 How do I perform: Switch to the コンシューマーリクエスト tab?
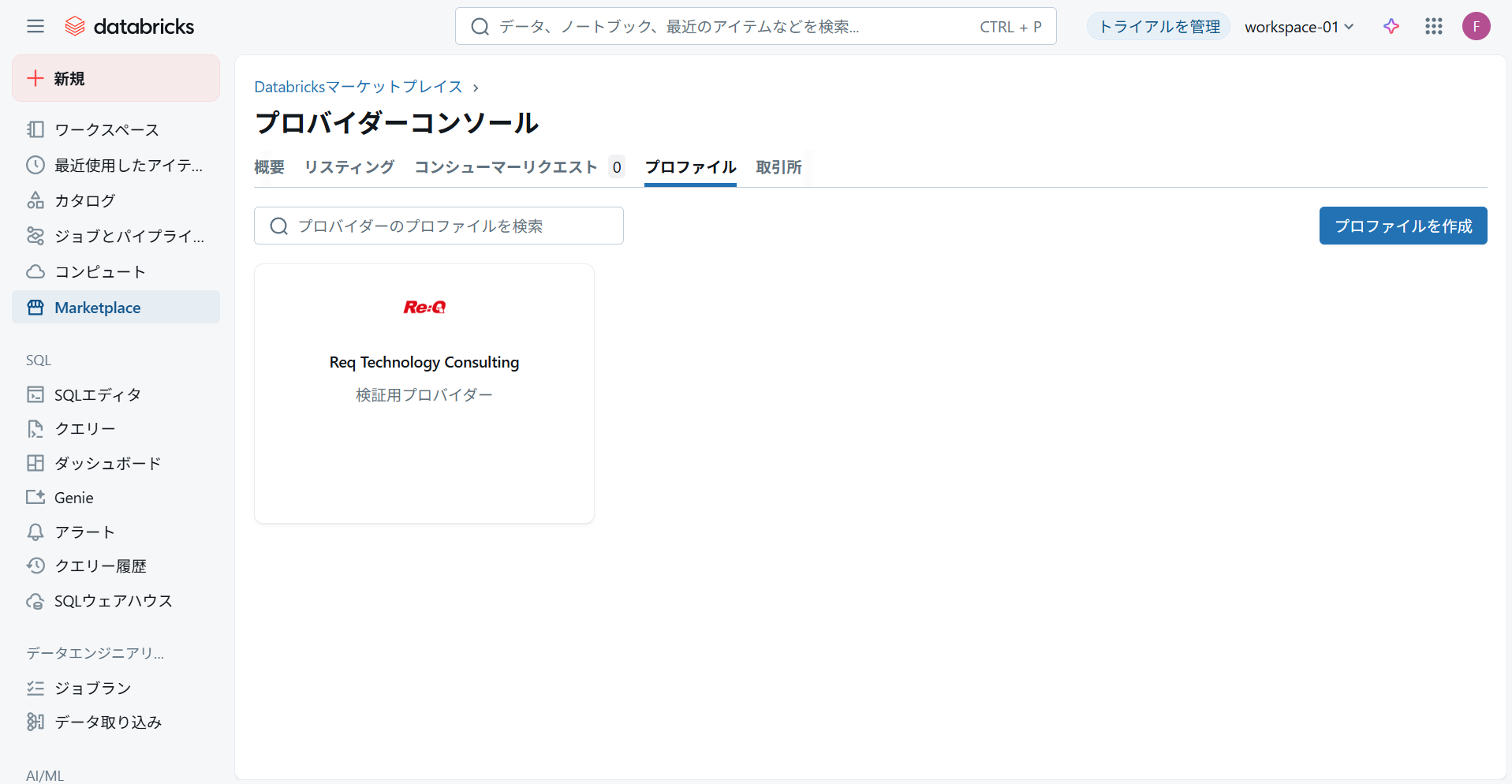506,167
